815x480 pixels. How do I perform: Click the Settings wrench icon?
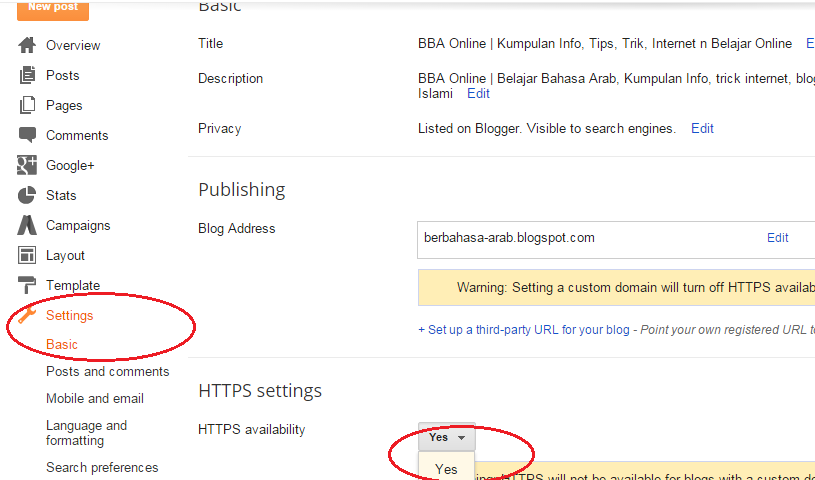coord(27,315)
